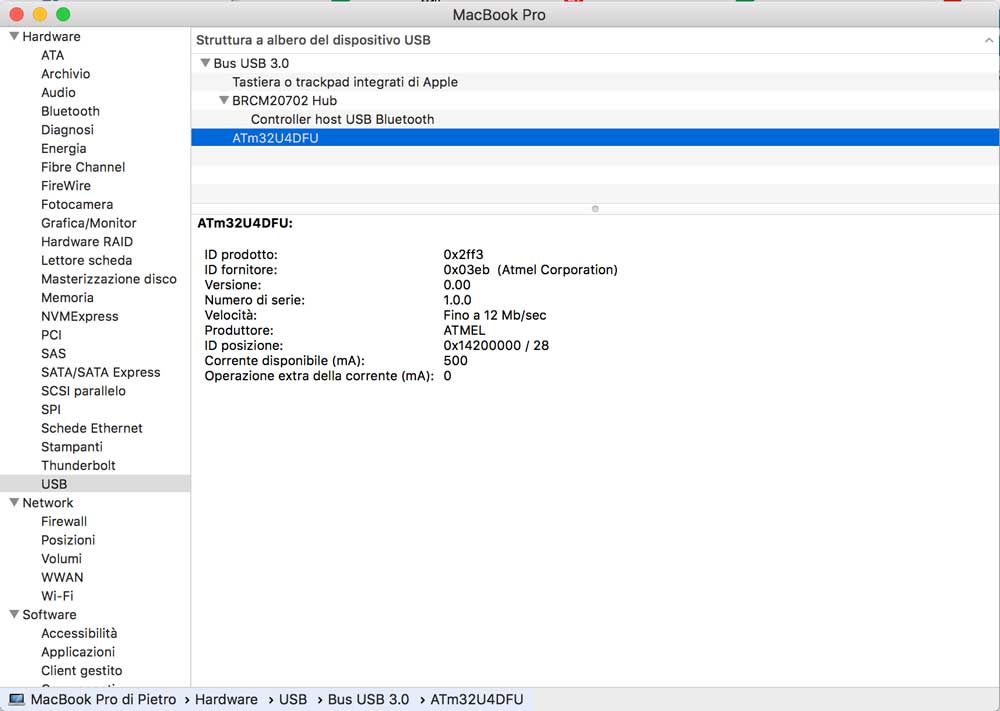Screen dimensions: 1000x711
Task: Select Bluetooth in the sidebar
Action: click(x=70, y=111)
